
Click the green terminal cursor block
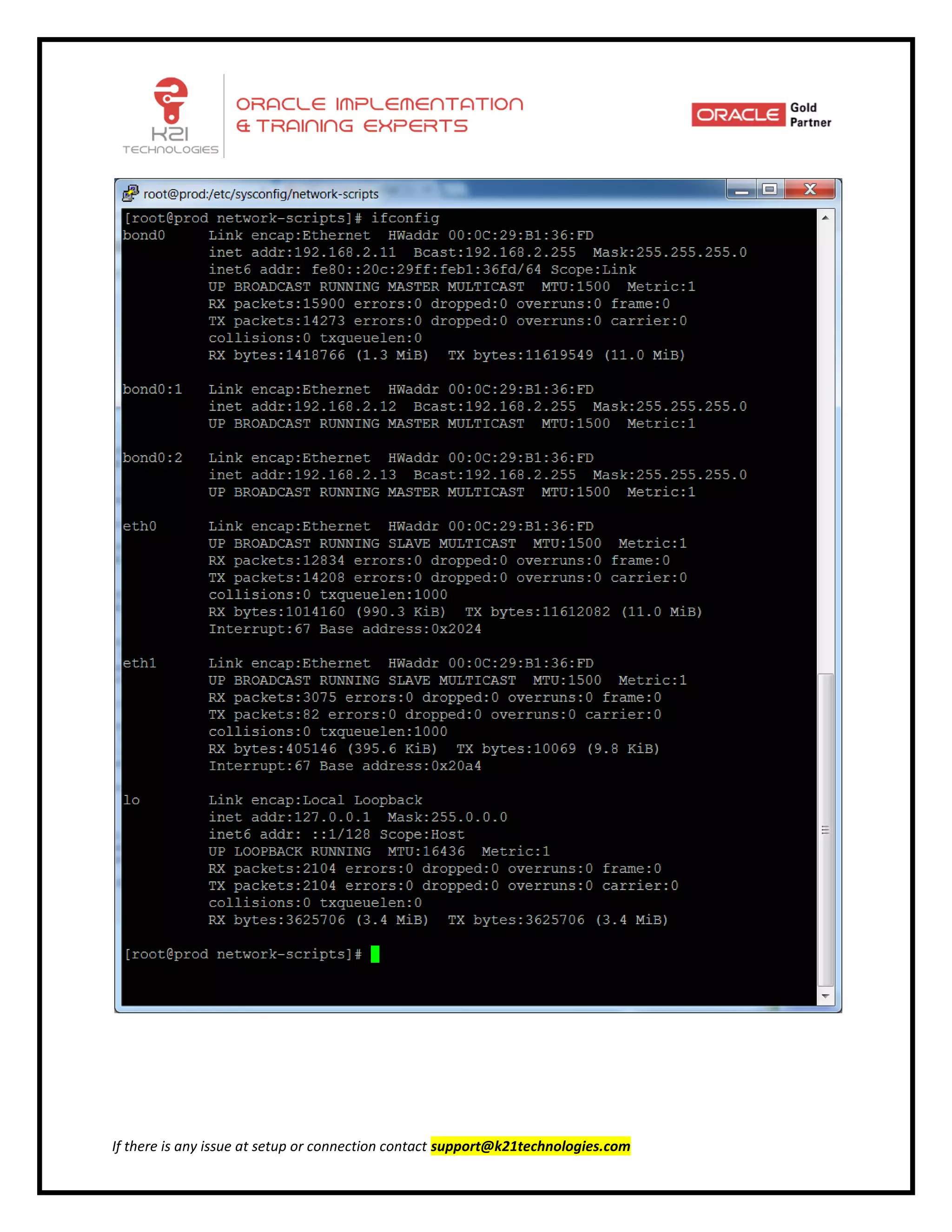click(375, 954)
